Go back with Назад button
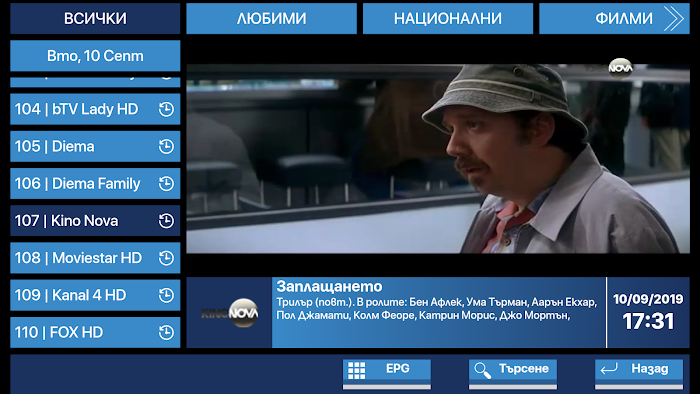 click(639, 374)
